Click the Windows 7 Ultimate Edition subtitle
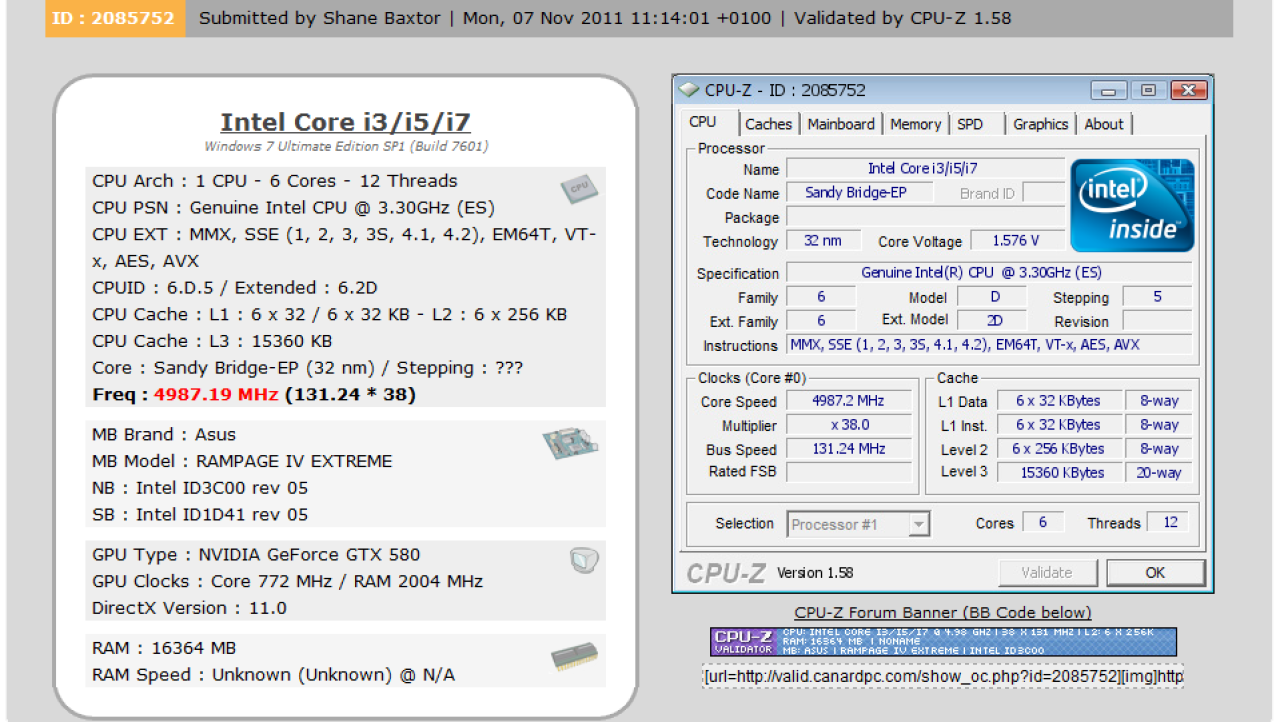The width and height of the screenshot is (1280, 722). tap(346, 146)
